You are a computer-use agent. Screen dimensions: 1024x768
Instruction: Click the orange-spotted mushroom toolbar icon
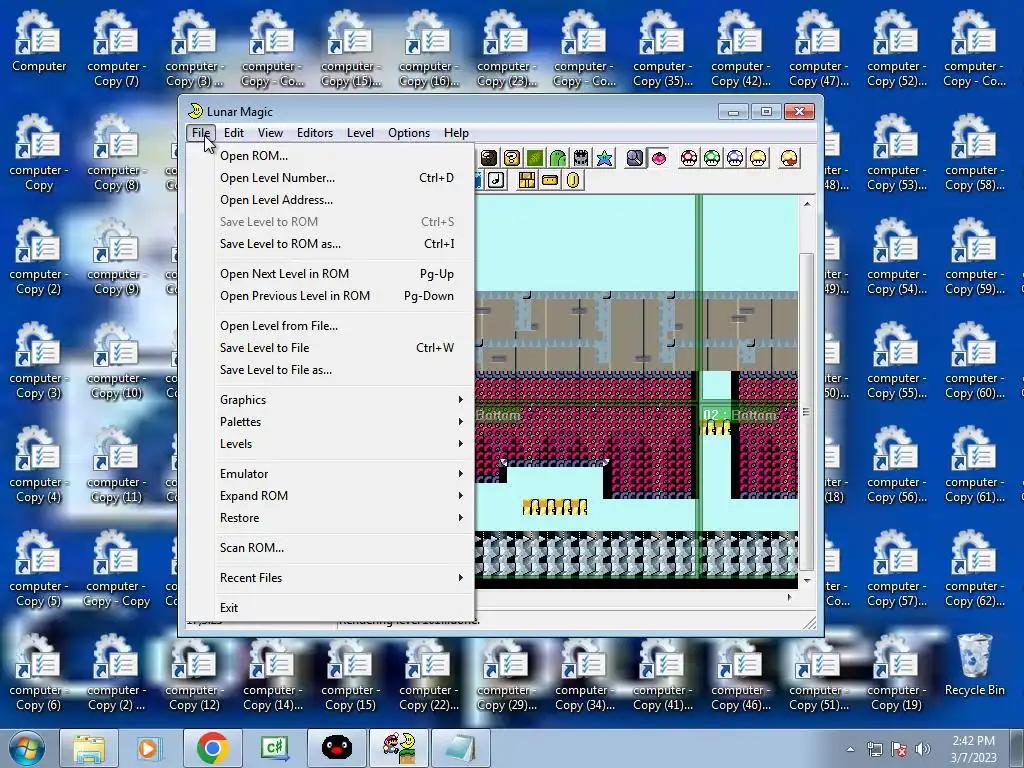pyautogui.click(x=789, y=158)
